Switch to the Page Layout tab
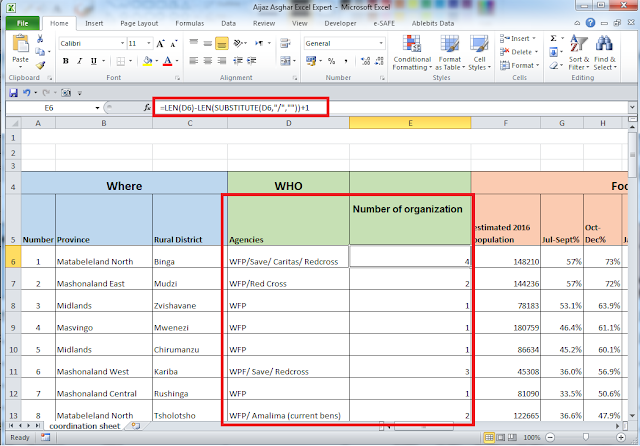Screen dimensions: 640x446 pyautogui.click(x=139, y=23)
